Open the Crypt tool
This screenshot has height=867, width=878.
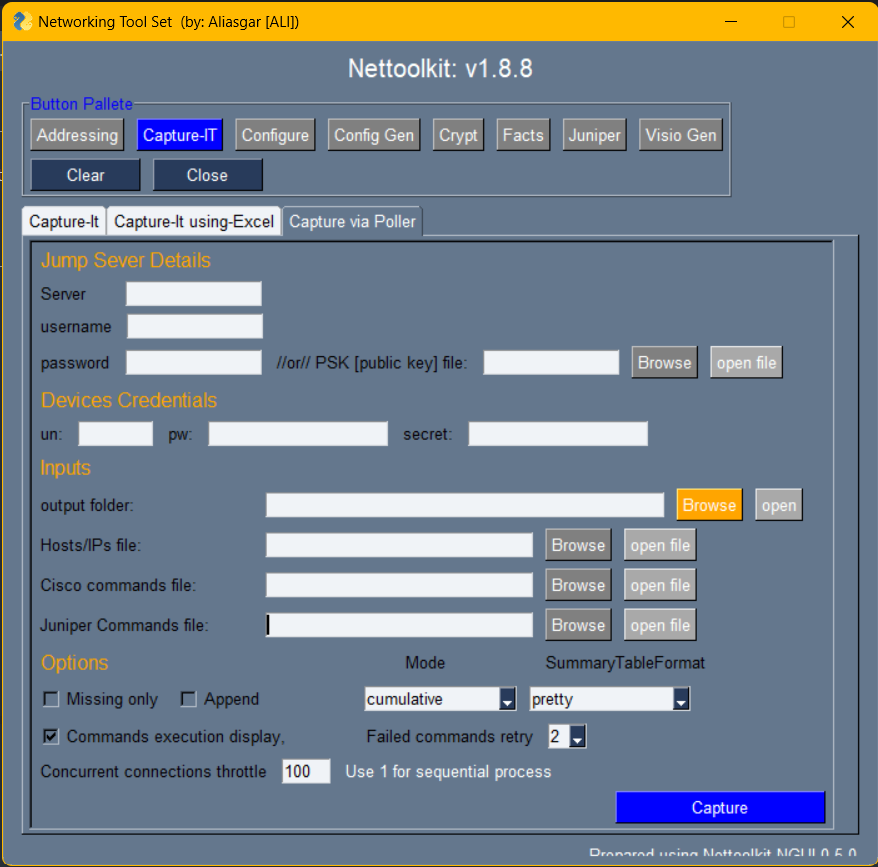[x=458, y=135]
